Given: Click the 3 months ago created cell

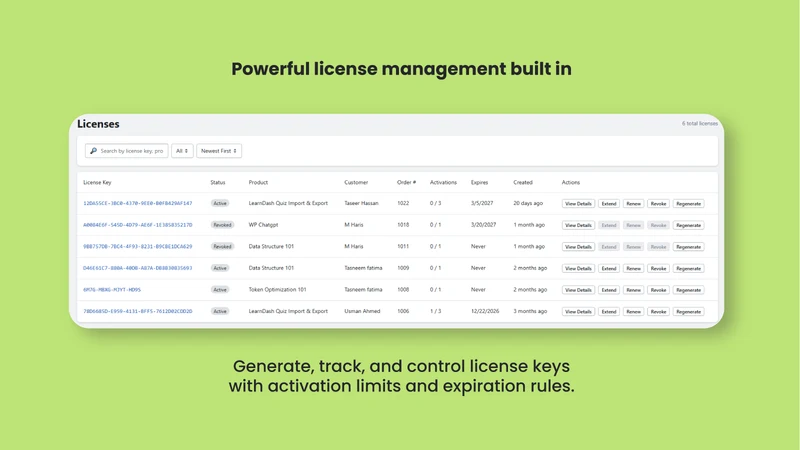Looking at the screenshot, I should click(530, 311).
